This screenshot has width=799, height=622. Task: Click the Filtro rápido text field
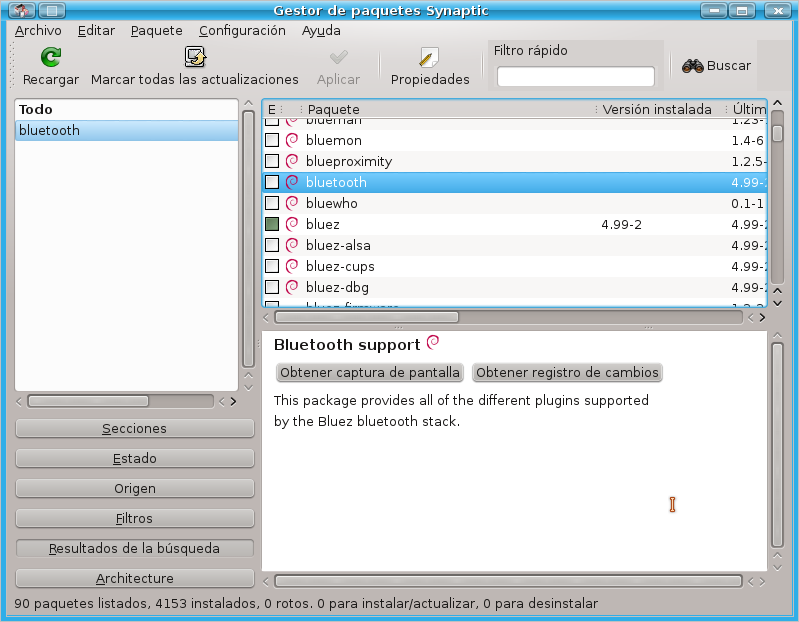(575, 76)
